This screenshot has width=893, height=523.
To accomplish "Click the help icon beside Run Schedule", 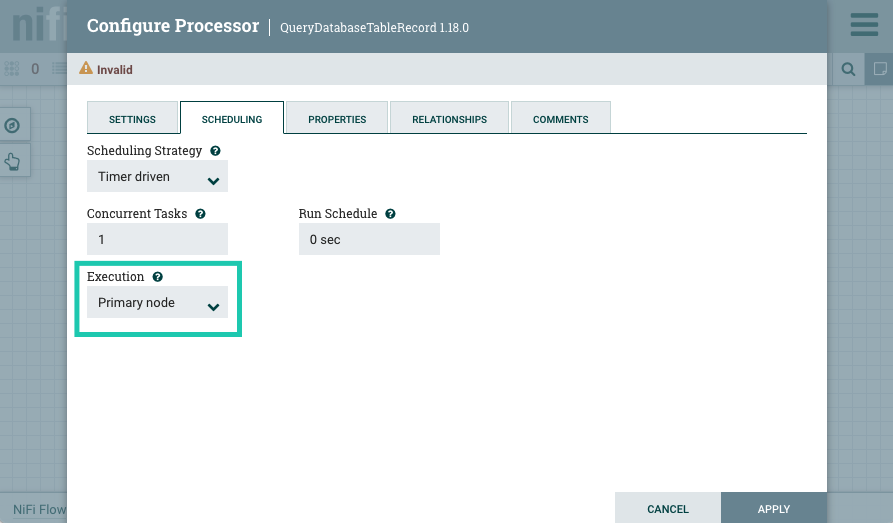I will [390, 214].
